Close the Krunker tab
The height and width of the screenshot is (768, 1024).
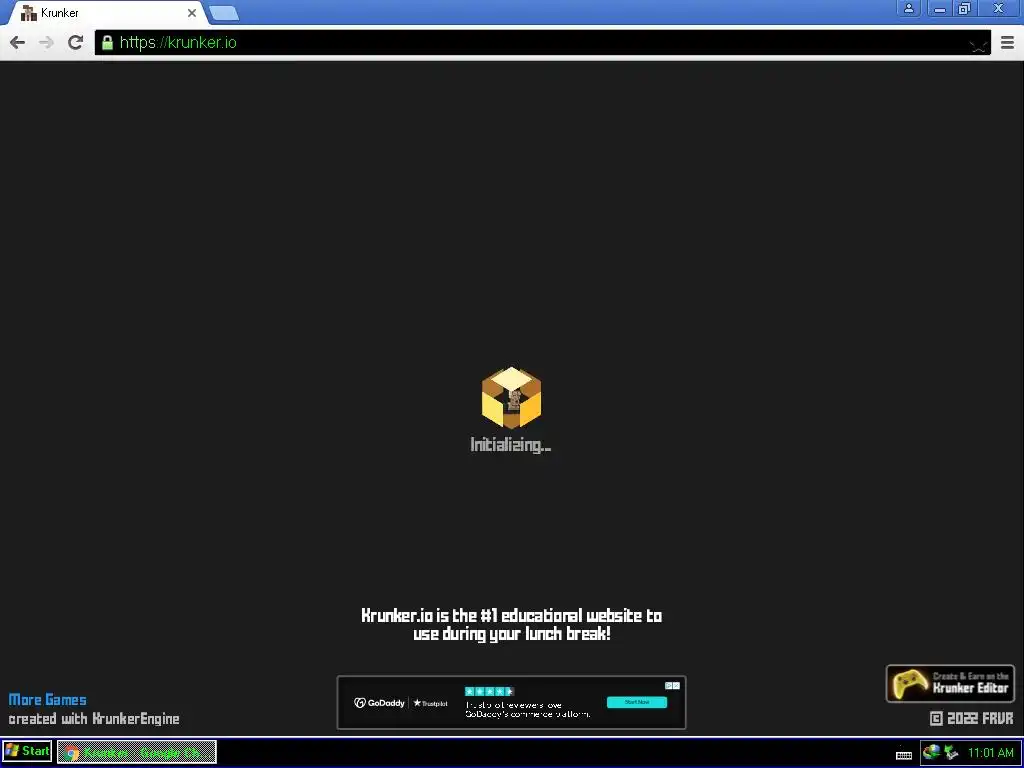coord(192,13)
